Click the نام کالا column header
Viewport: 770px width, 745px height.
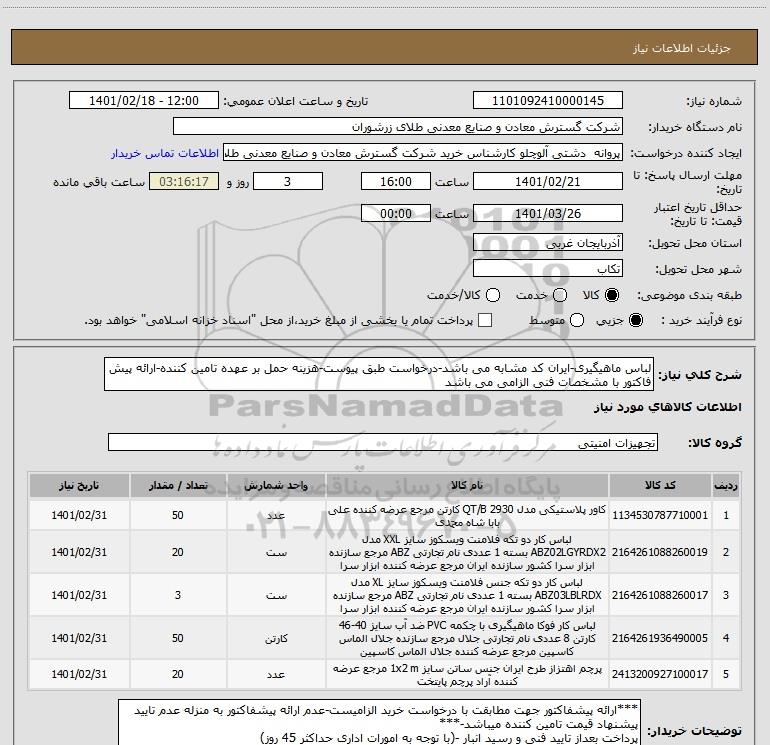click(467, 485)
